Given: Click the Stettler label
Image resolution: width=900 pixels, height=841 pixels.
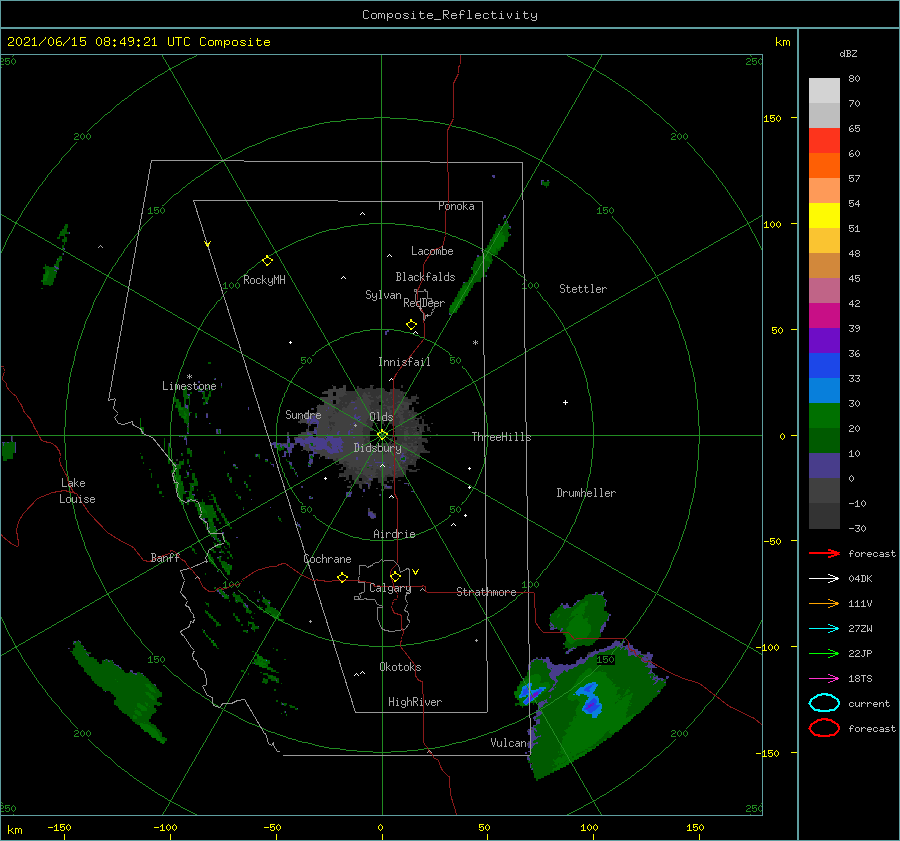Looking at the screenshot, I should pos(583,289).
